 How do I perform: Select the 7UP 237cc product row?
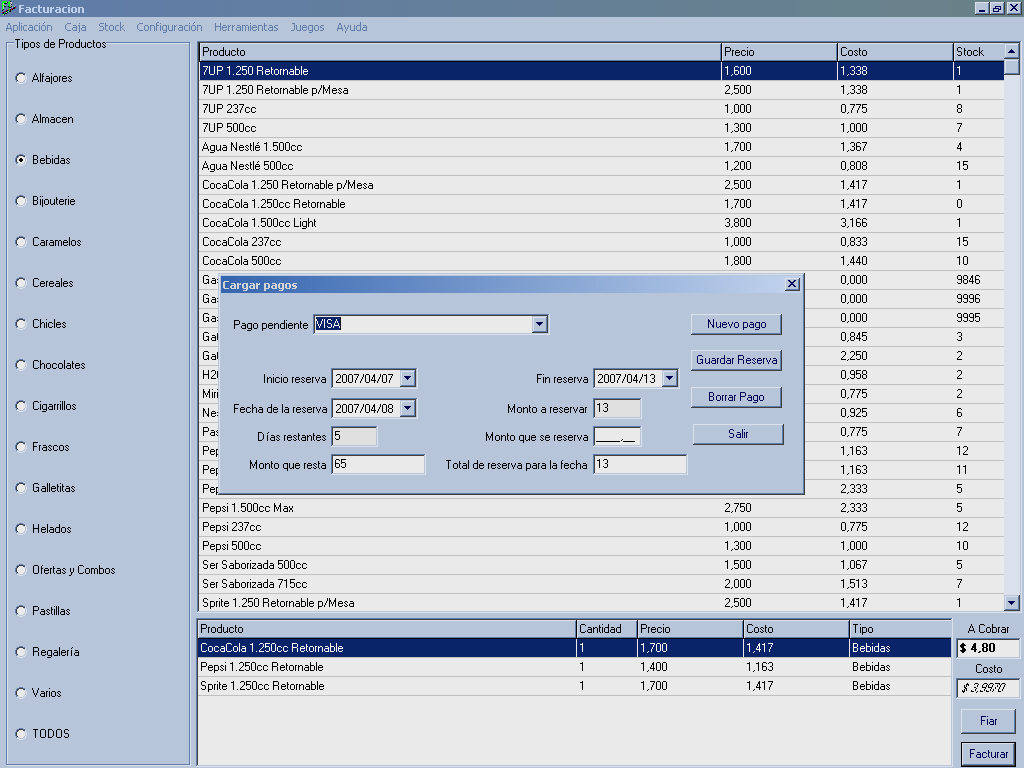tap(601, 109)
